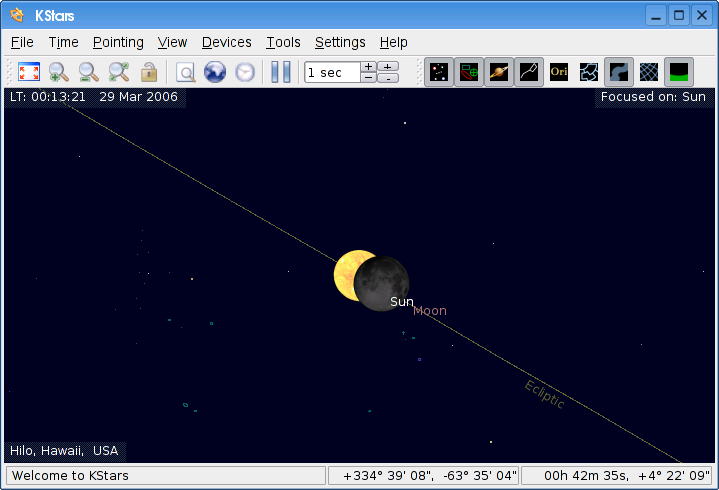
Task: Open the Tools menu
Action: pos(283,42)
